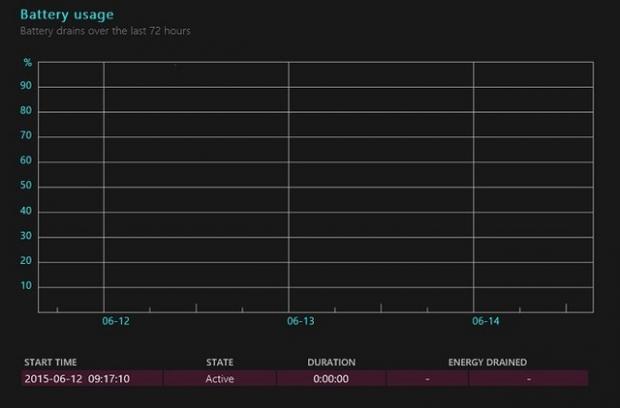Click the % axis label
620x408 pixels.
[x=28, y=62]
